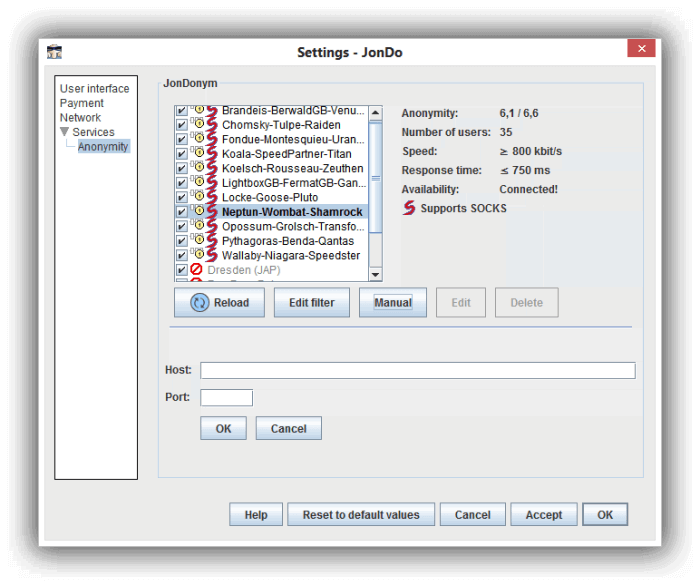The width and height of the screenshot is (700, 585).
Task: Click the cascade list scrollbar thumb
Action: [x=375, y=177]
